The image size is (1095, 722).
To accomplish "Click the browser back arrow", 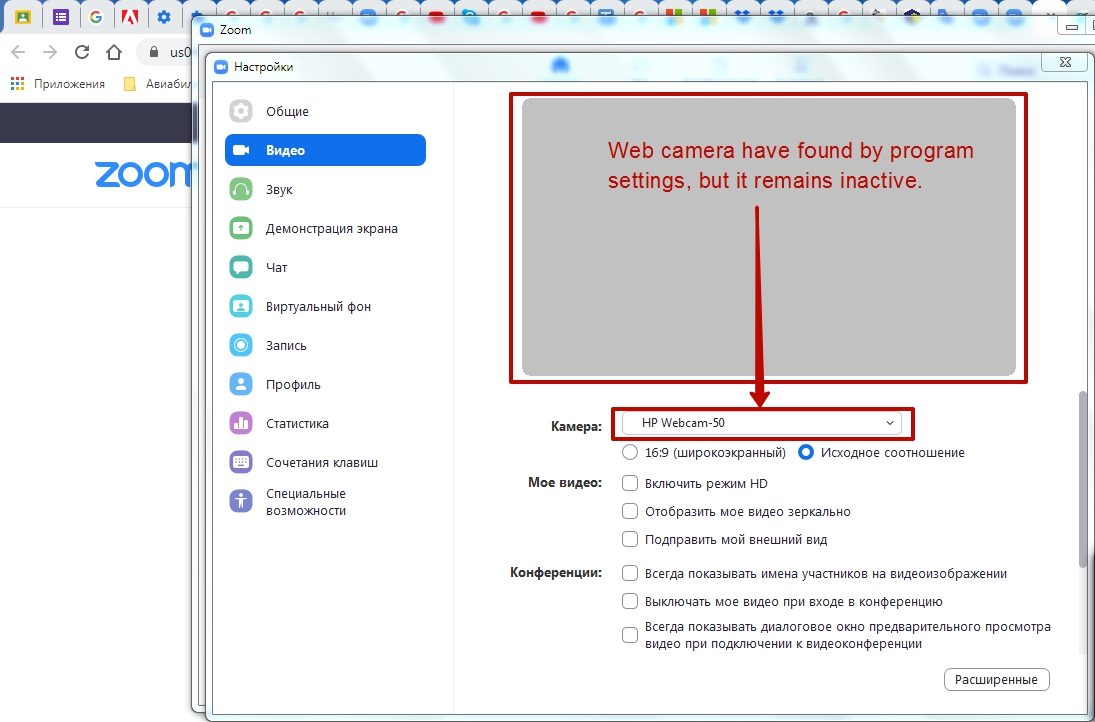I will click(18, 52).
